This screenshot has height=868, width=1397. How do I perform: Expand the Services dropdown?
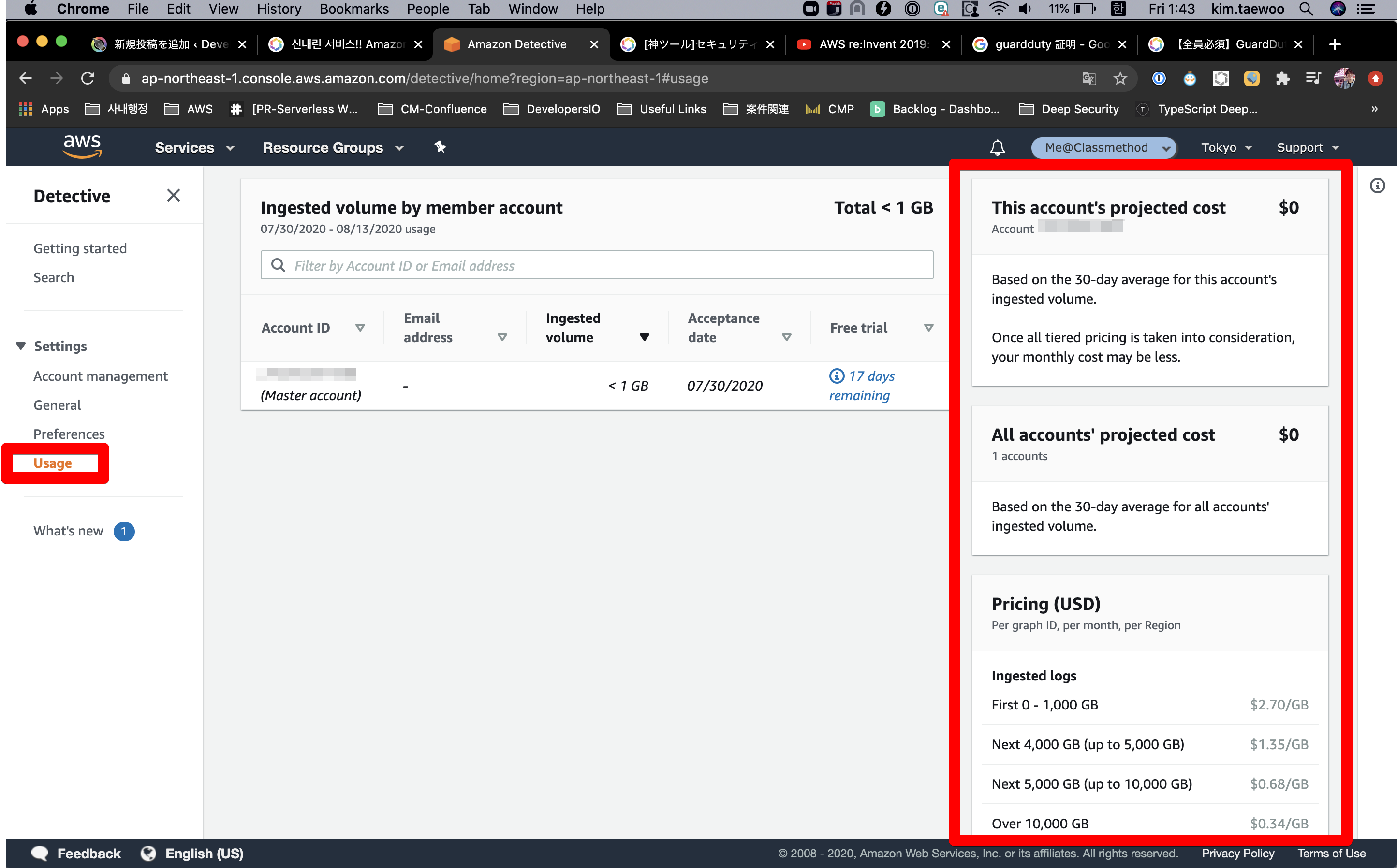click(x=195, y=147)
